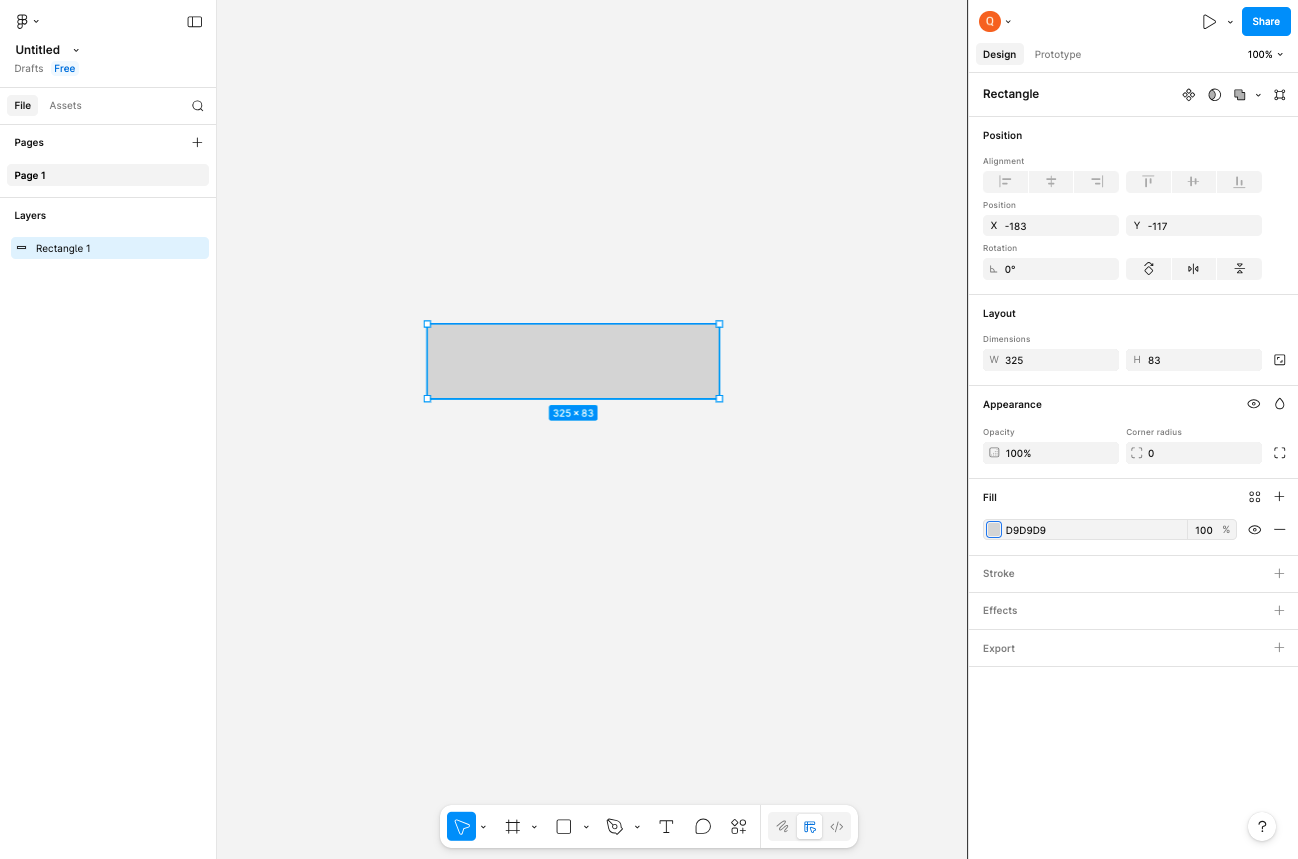
Task: Add an effect
Action: click(1280, 611)
